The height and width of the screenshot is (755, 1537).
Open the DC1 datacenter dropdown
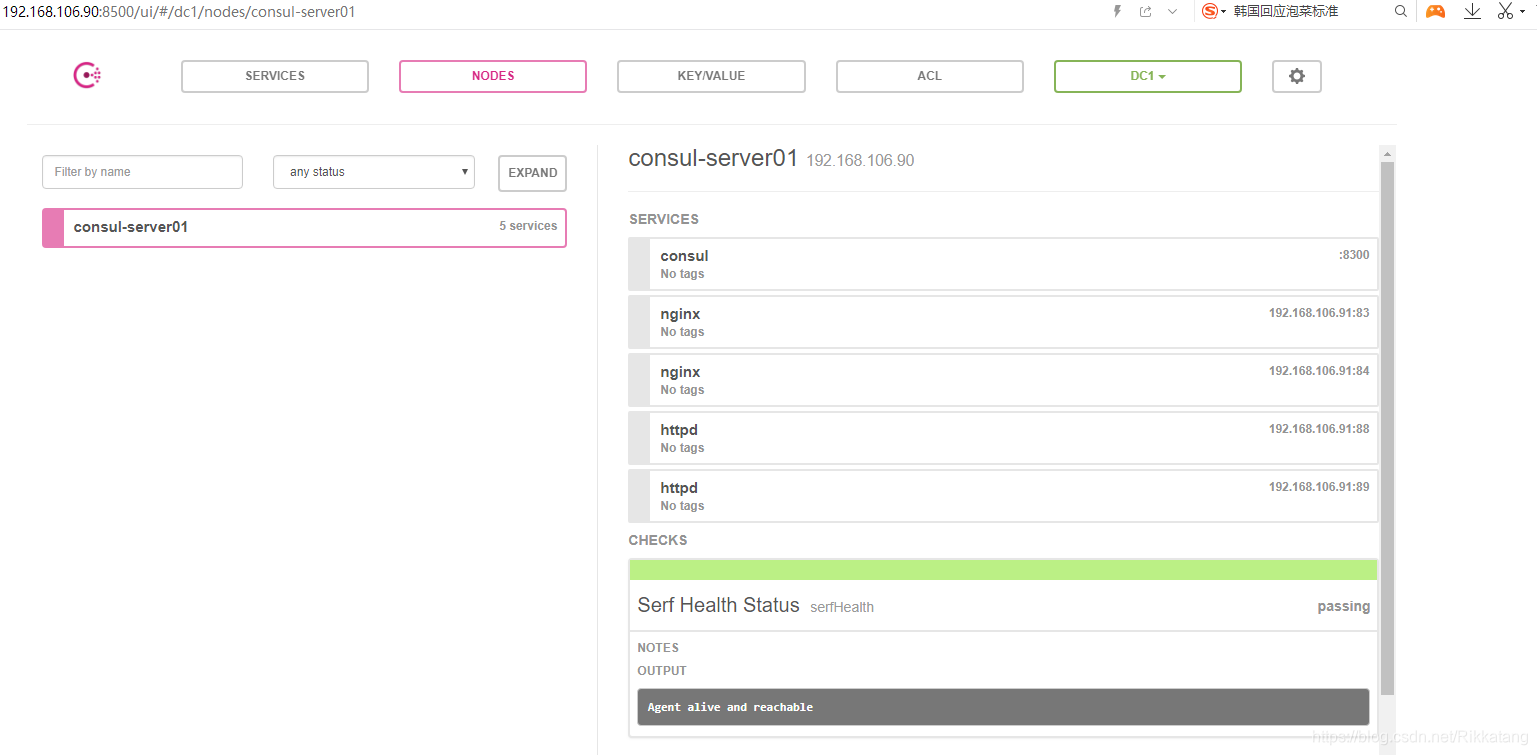(x=1148, y=76)
